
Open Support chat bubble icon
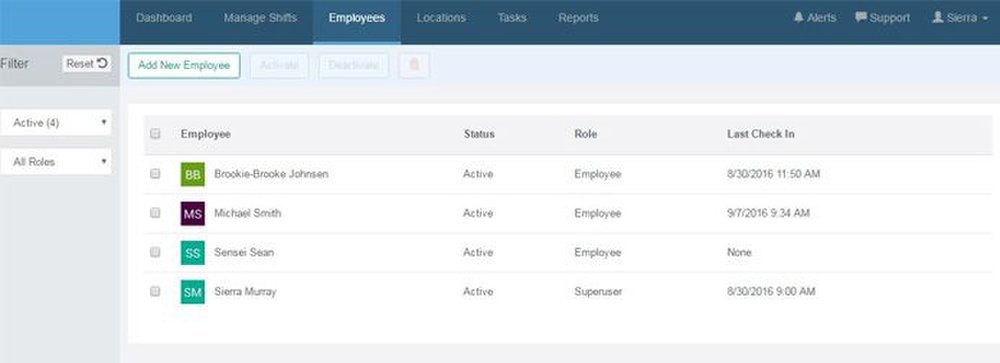pyautogui.click(x=860, y=17)
